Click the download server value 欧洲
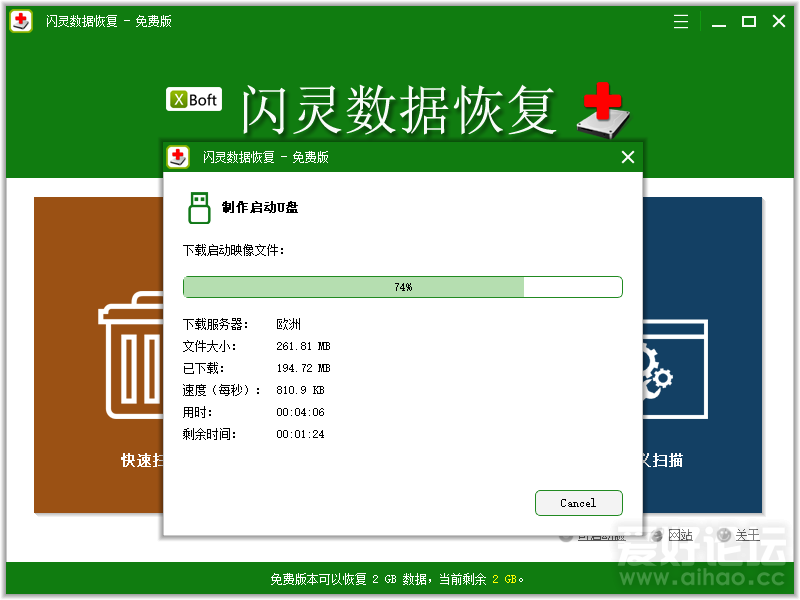 pyautogui.click(x=288, y=324)
